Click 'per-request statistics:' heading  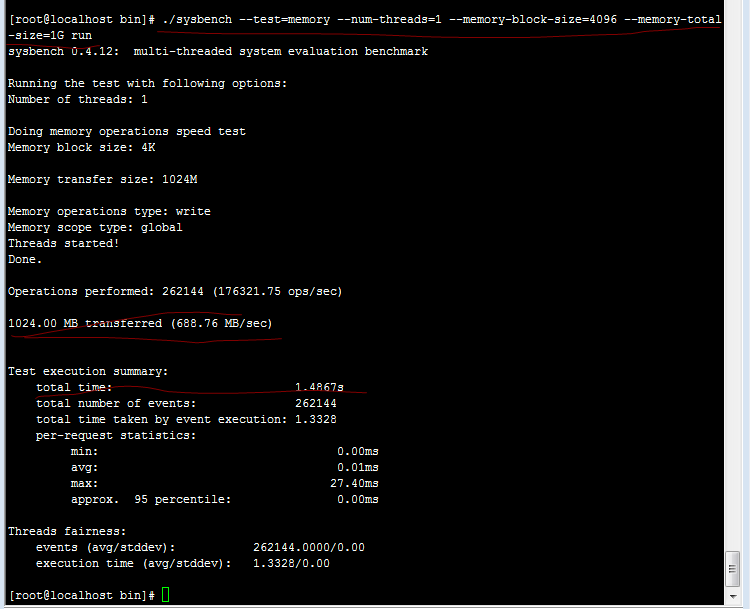116,435
